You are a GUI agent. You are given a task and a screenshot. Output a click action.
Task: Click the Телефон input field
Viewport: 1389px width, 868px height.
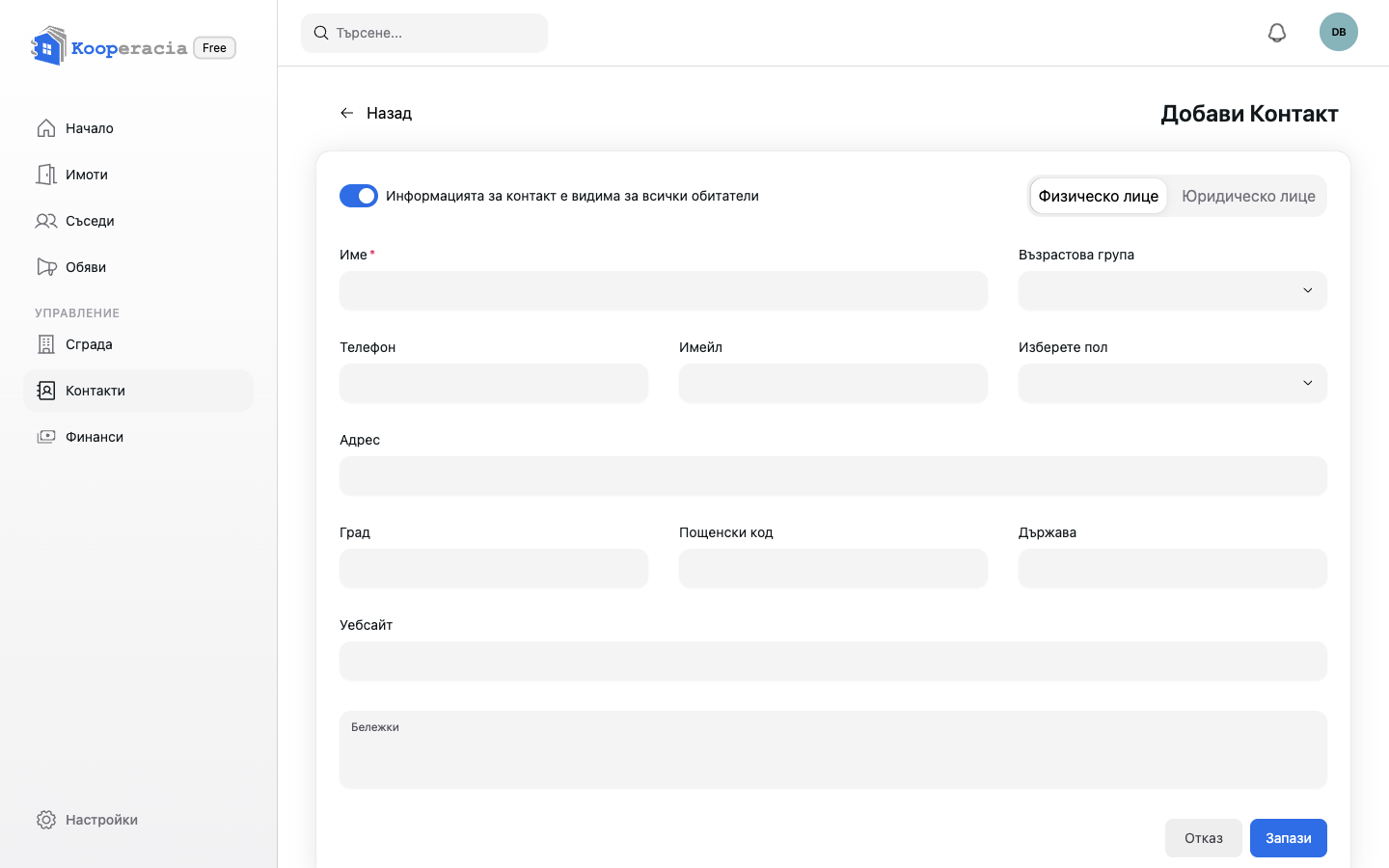(x=494, y=383)
